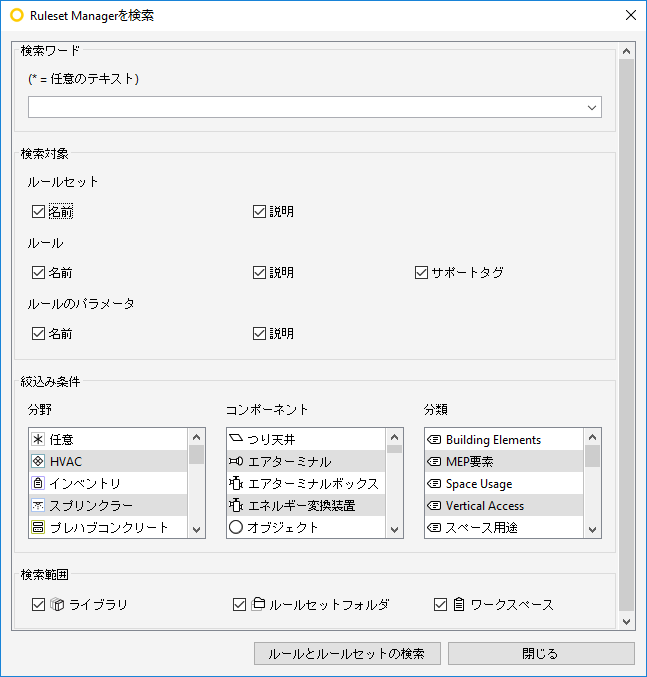Click the エアターミナルボックス component icon

click(x=236, y=483)
